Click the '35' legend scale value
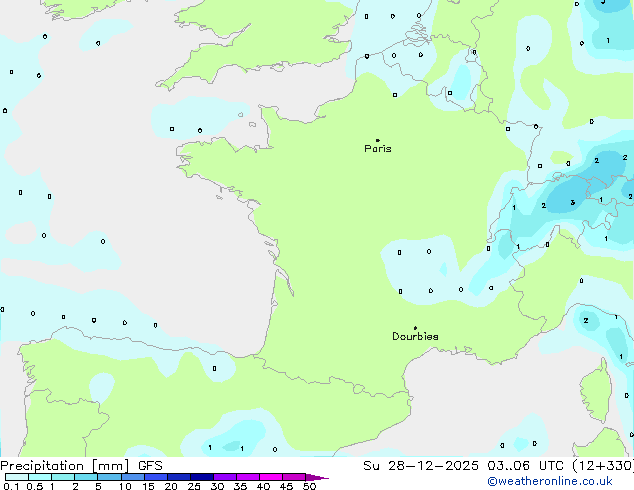Screen dimensions: 634x490 pos(240,486)
